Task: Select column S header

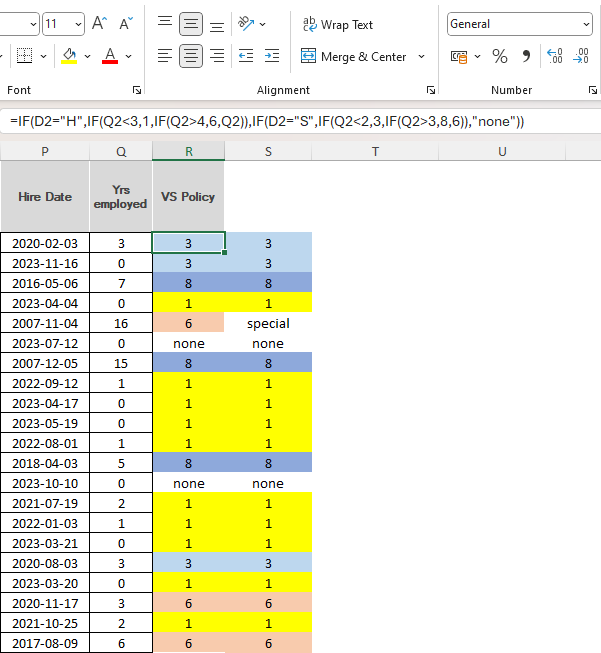Action: 268,152
